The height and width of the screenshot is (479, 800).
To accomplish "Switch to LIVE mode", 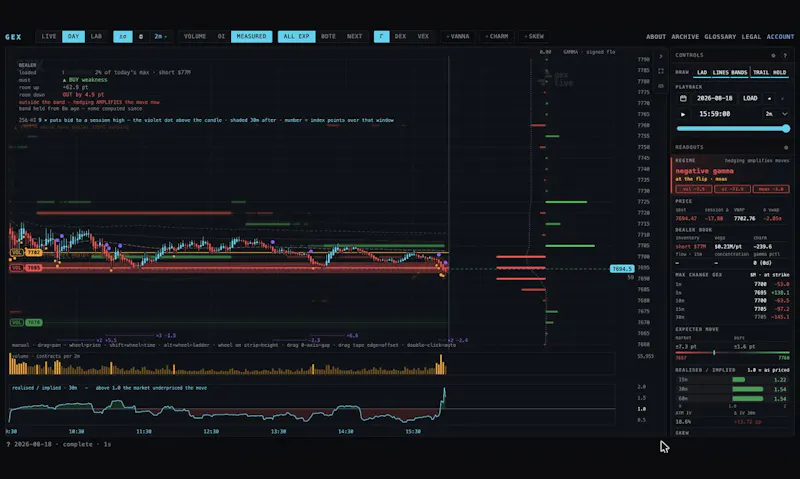I will tap(49, 36).
